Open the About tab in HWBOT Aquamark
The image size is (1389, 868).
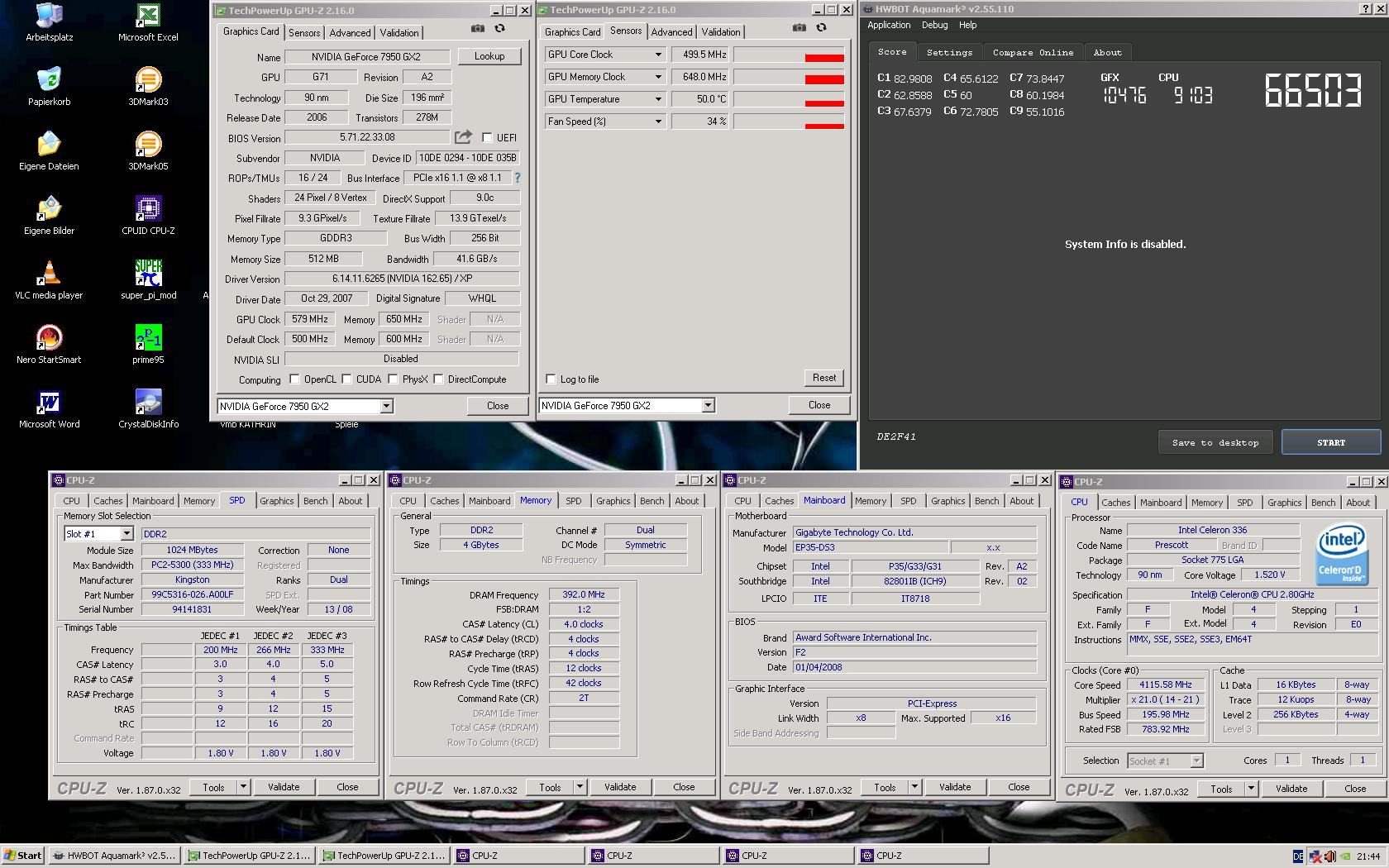1107,52
